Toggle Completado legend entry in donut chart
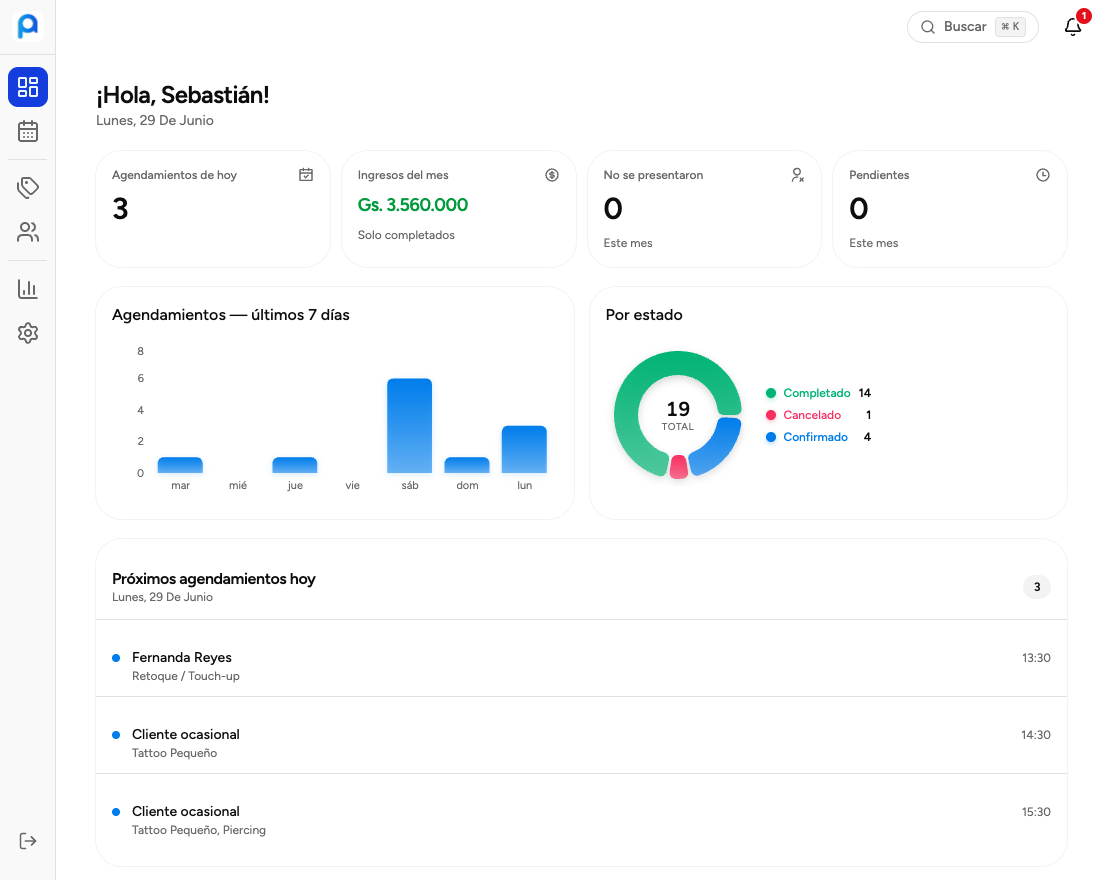Screen dimensions: 1107x880 click(818, 393)
